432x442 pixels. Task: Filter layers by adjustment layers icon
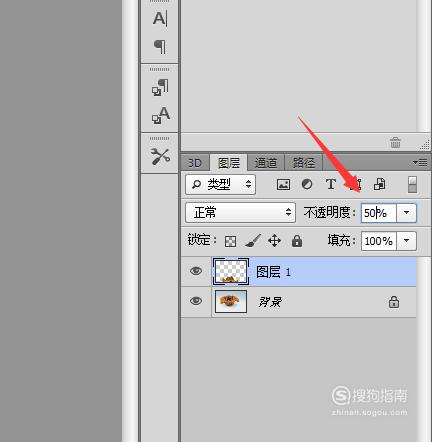coord(307,184)
